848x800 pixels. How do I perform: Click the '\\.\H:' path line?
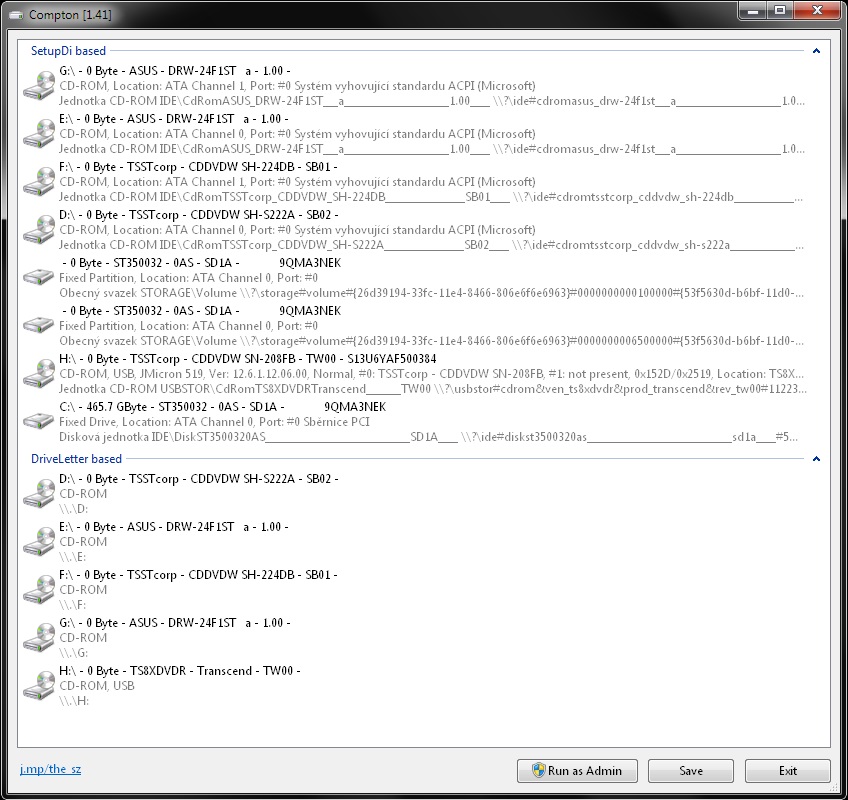tap(74, 701)
